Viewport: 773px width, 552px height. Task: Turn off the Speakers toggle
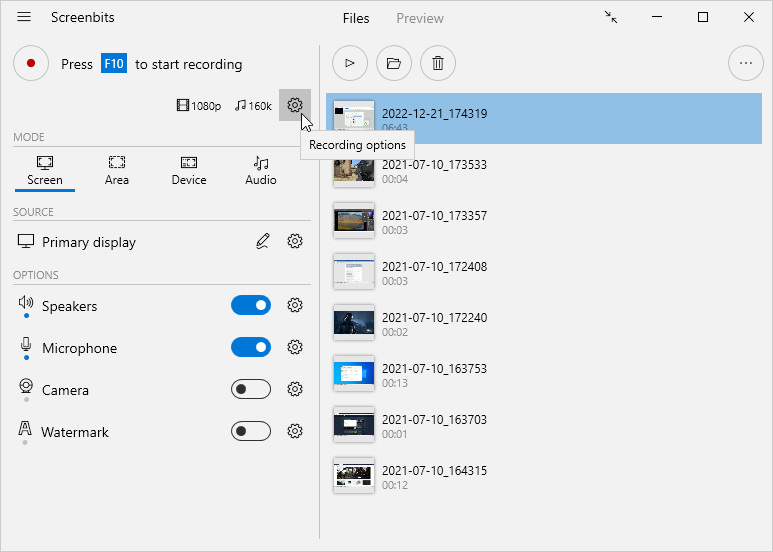(x=251, y=305)
